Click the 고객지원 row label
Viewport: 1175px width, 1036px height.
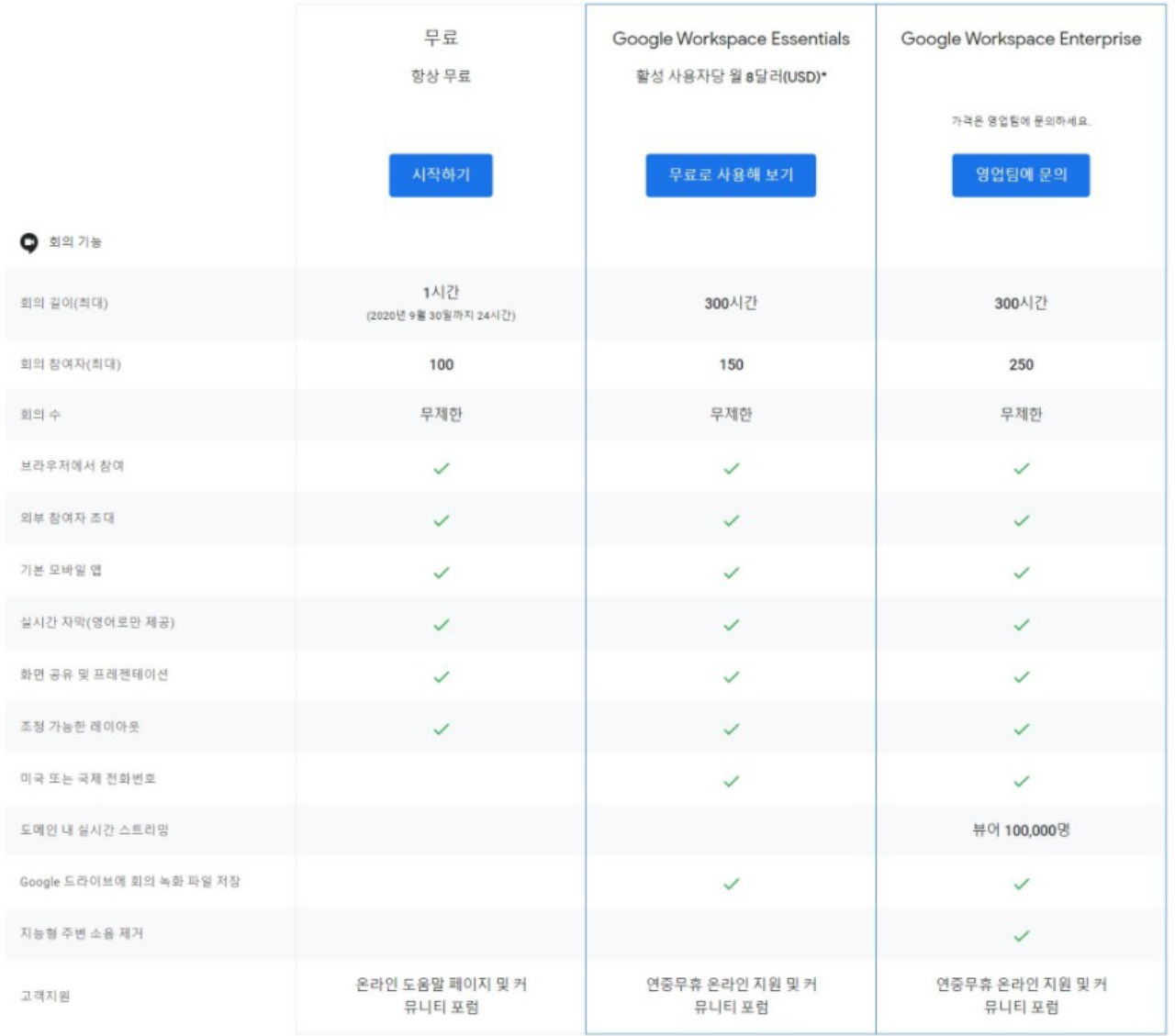point(45,996)
